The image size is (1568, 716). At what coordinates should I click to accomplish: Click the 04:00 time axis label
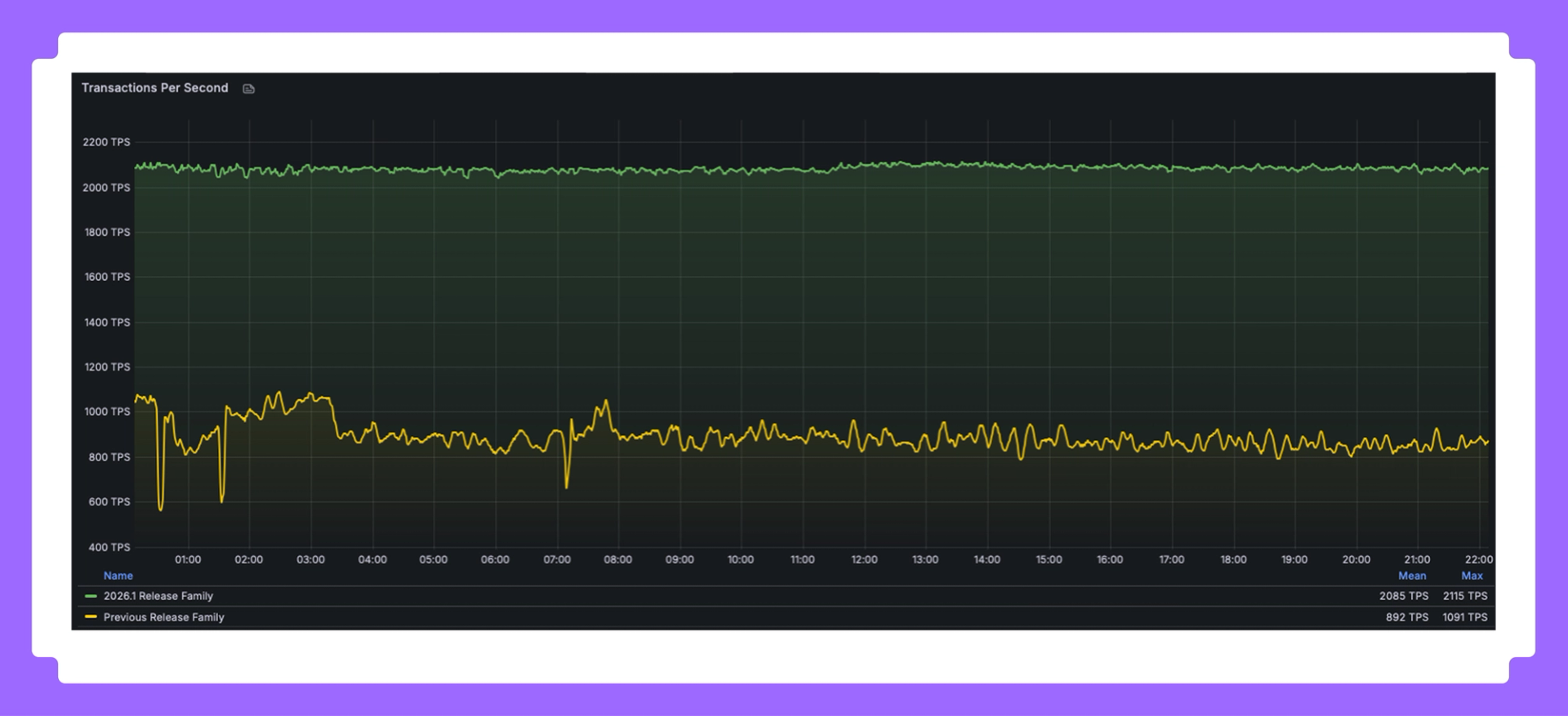click(x=372, y=559)
